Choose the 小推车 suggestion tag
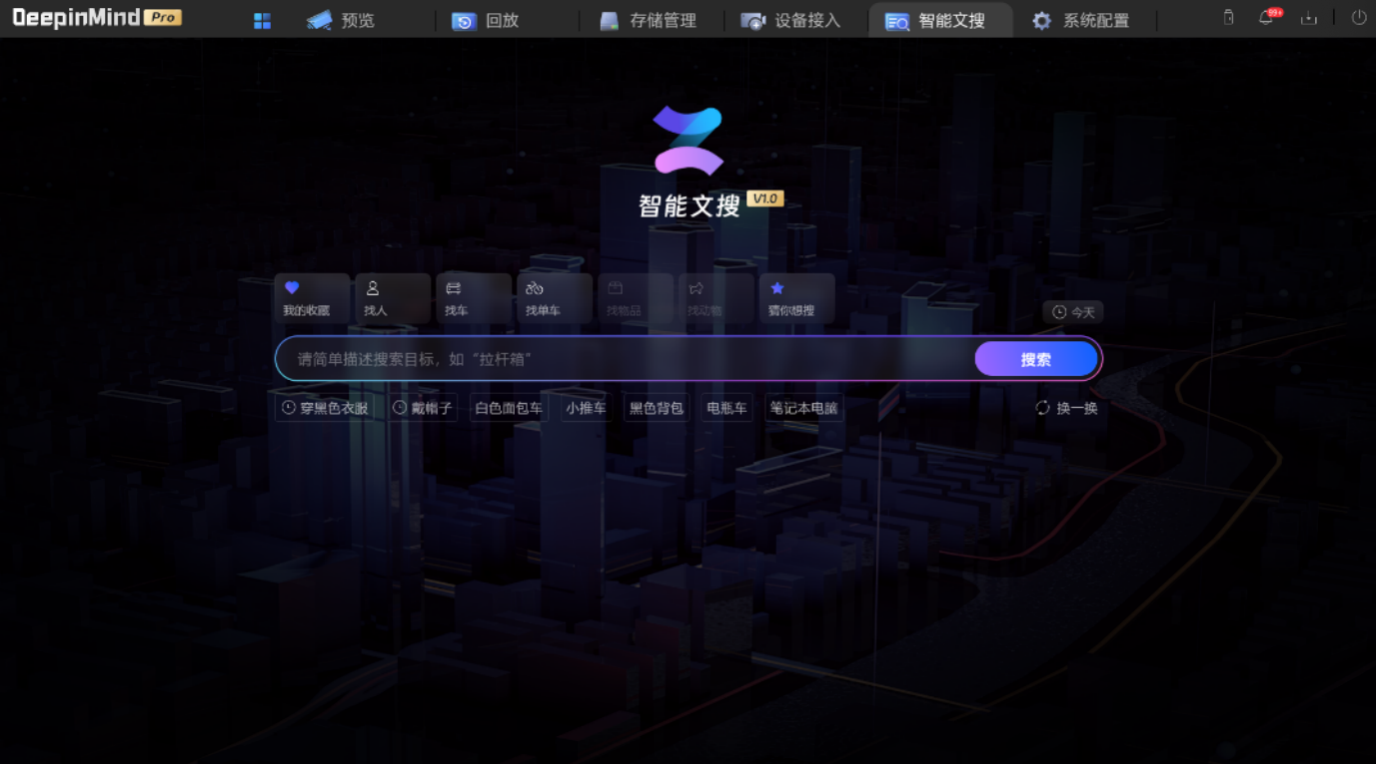The width and height of the screenshot is (1376, 764). (586, 408)
